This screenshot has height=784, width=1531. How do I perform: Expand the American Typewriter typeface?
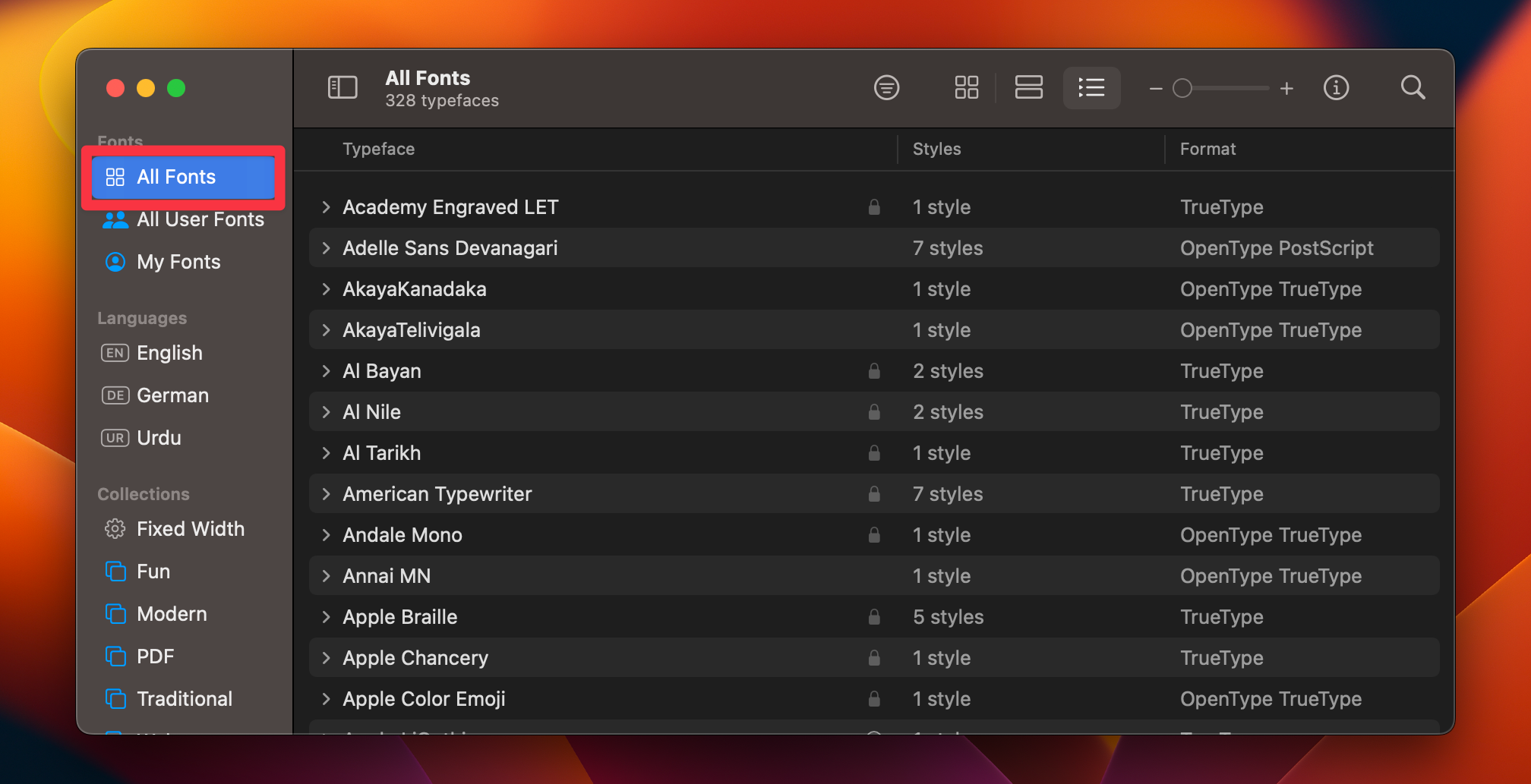pos(326,493)
